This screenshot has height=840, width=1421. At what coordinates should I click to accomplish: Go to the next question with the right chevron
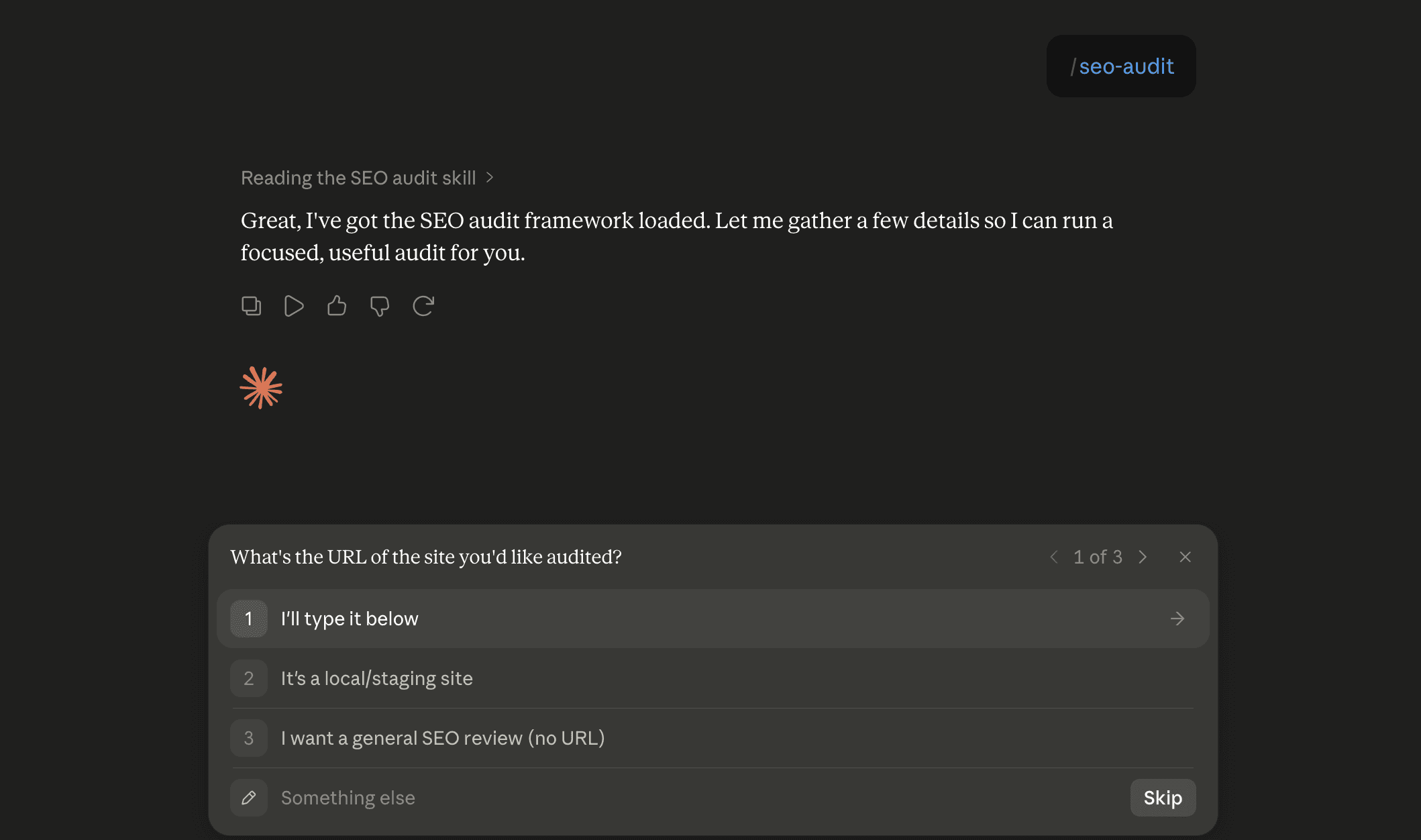pos(1143,557)
